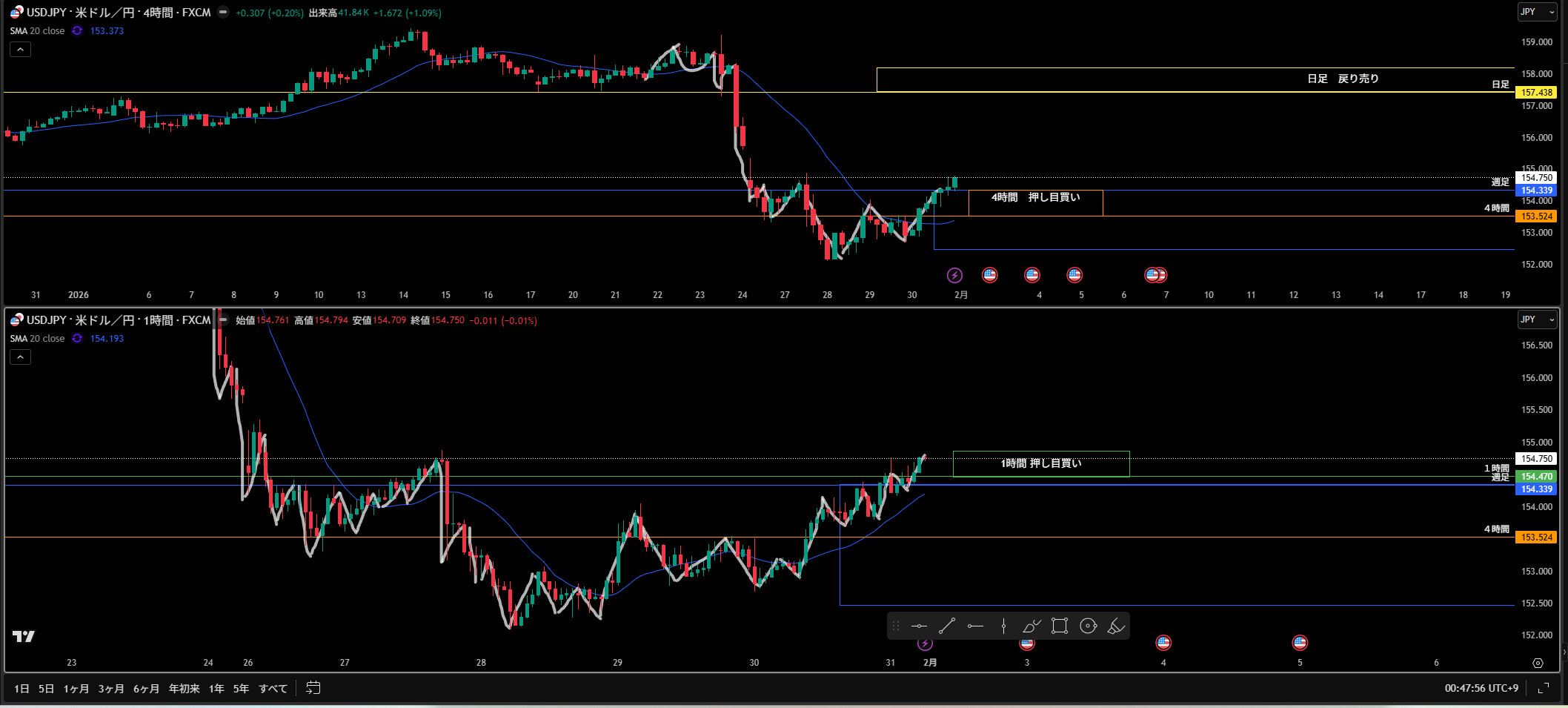The image size is (1568, 708).
Task: Open JPY currency dropdown on upper chart
Action: click(1537, 12)
